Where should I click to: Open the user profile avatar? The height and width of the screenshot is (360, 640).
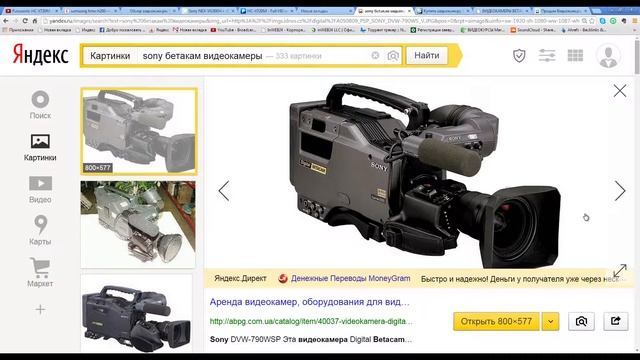(608, 56)
